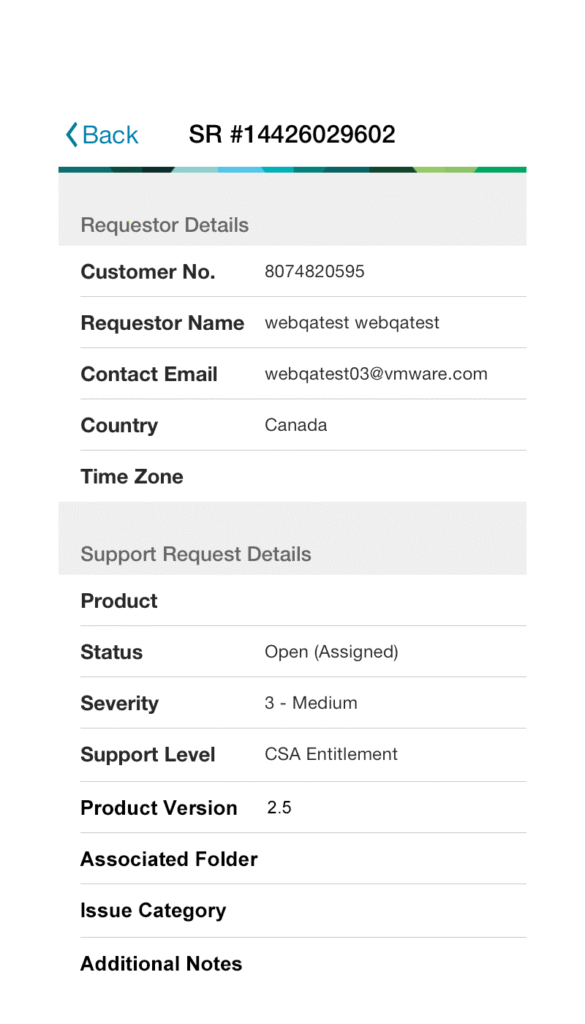The height and width of the screenshot is (1024, 585).
Task: Select the SR #14426029602 title
Action: 292,135
